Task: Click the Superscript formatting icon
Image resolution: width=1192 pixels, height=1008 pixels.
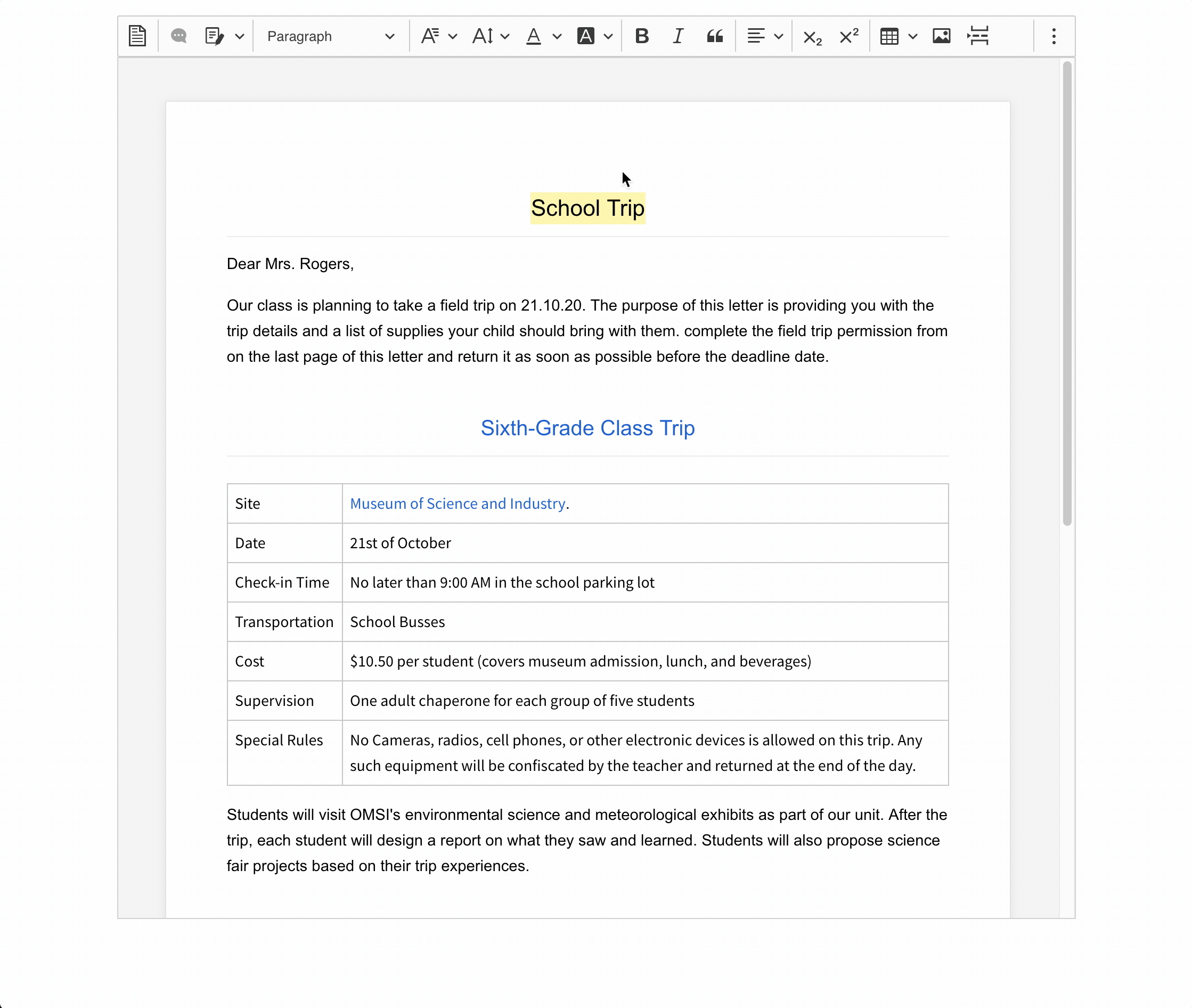Action: pos(849,36)
